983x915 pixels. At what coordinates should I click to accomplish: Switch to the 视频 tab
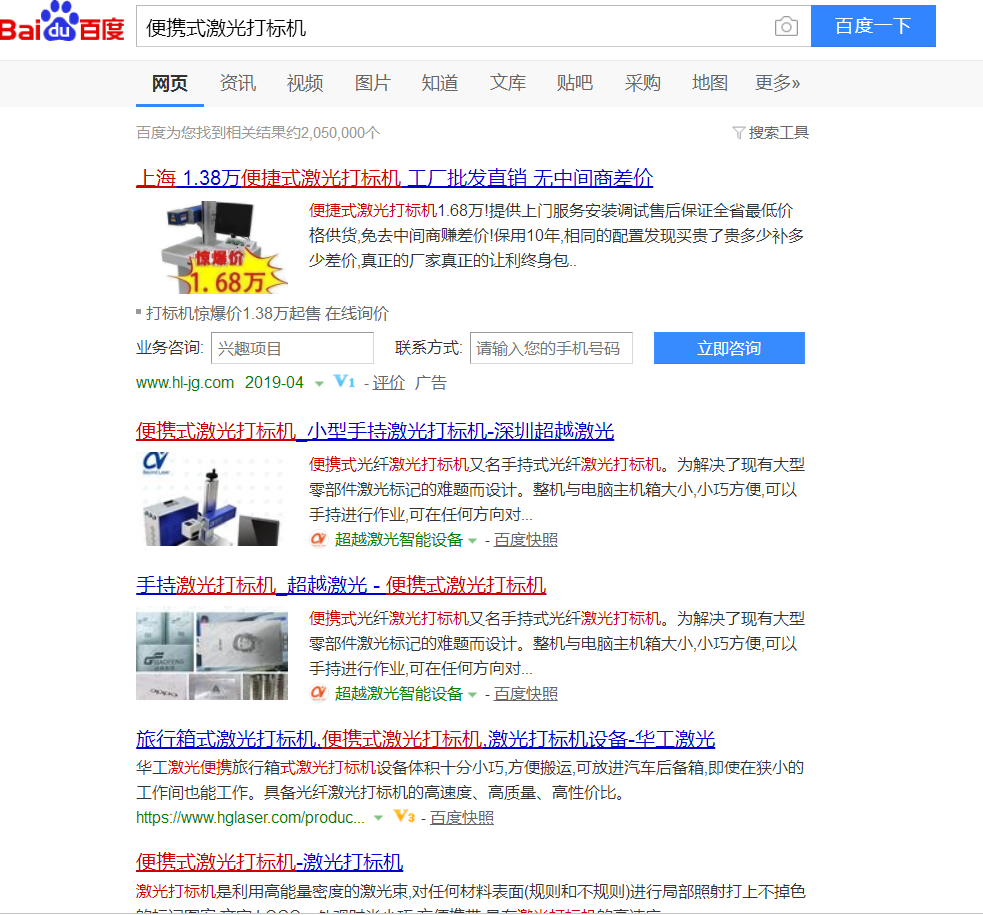click(305, 83)
